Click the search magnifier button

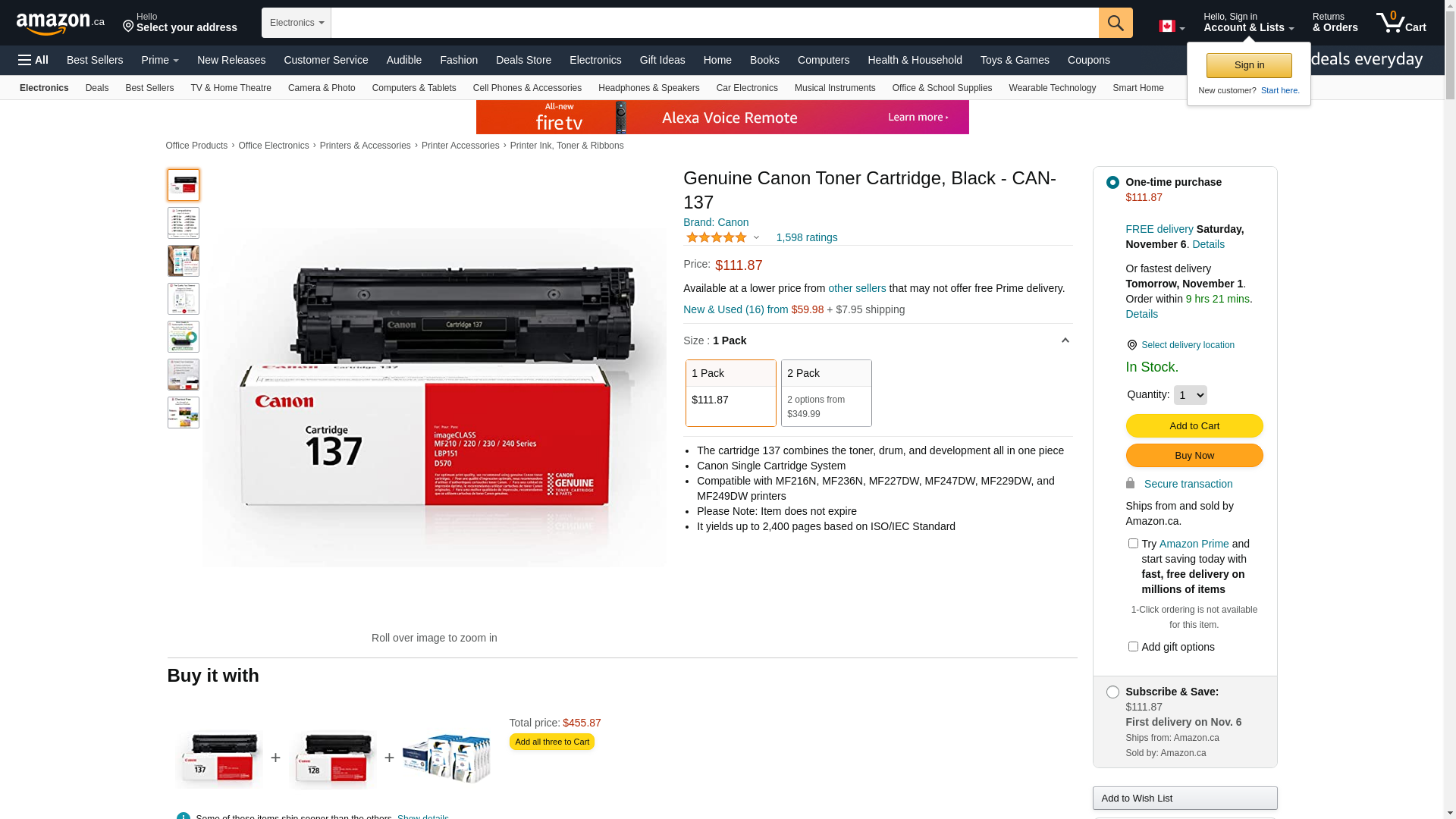[1116, 23]
